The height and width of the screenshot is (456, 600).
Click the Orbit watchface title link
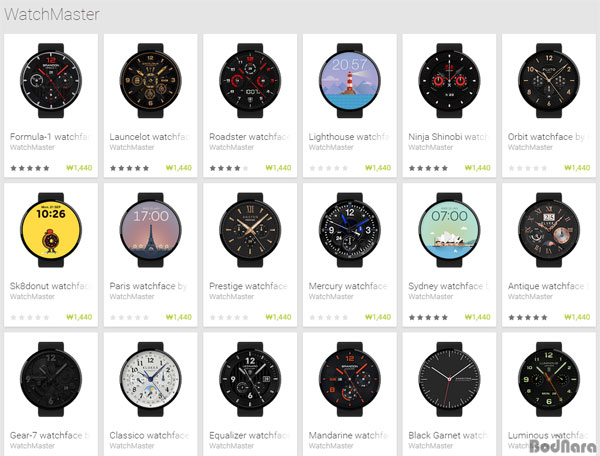(x=548, y=137)
